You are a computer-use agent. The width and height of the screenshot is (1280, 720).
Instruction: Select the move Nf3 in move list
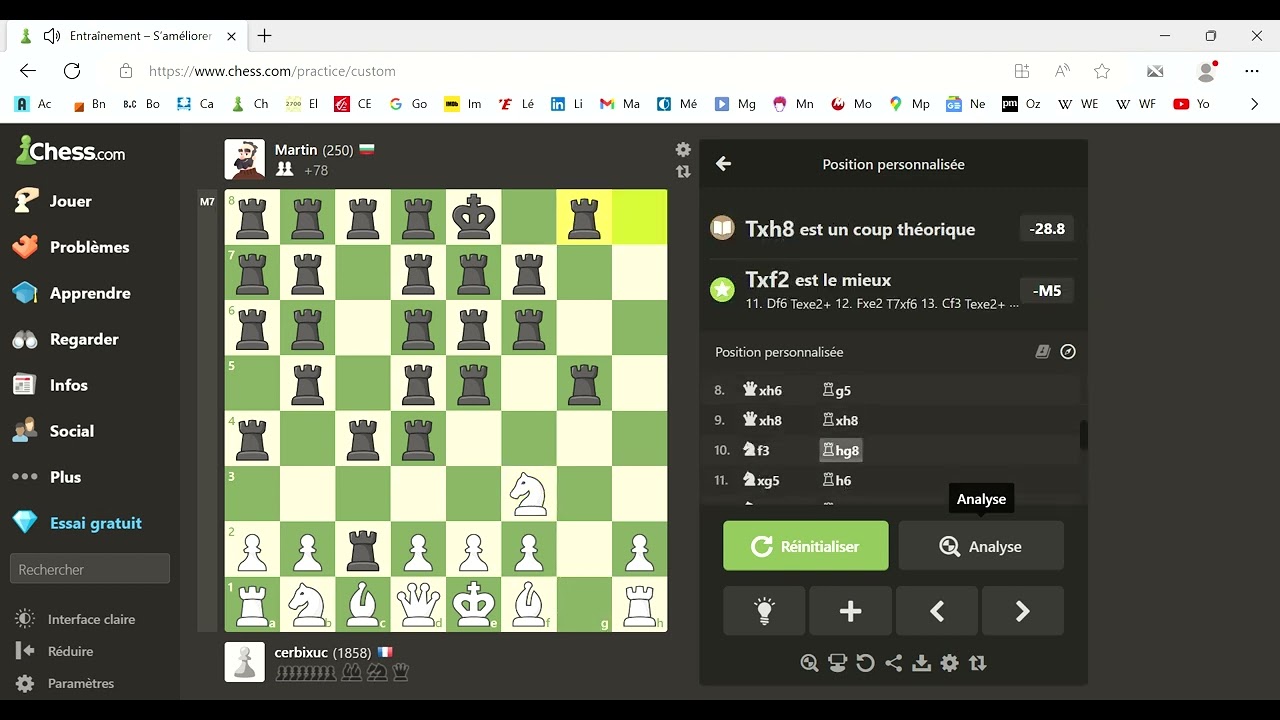pos(756,451)
